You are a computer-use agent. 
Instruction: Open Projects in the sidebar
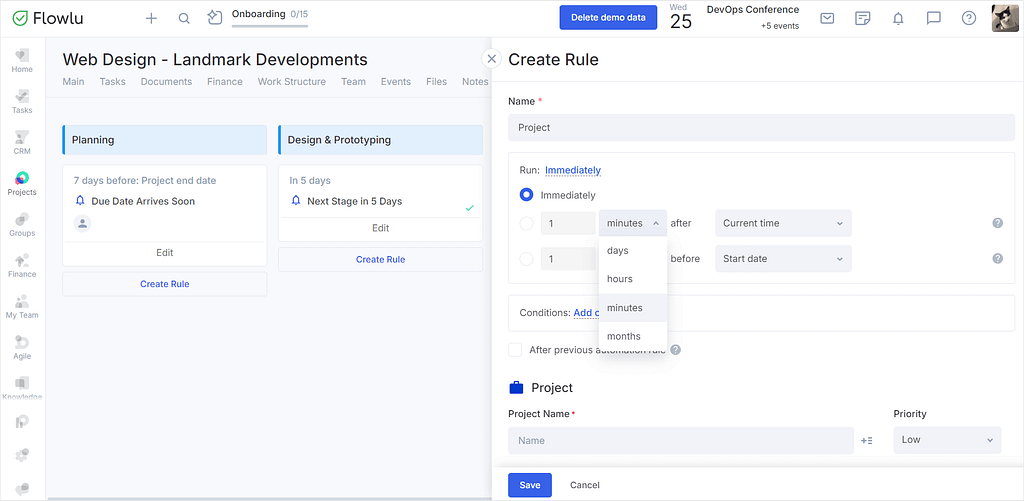coord(22,184)
